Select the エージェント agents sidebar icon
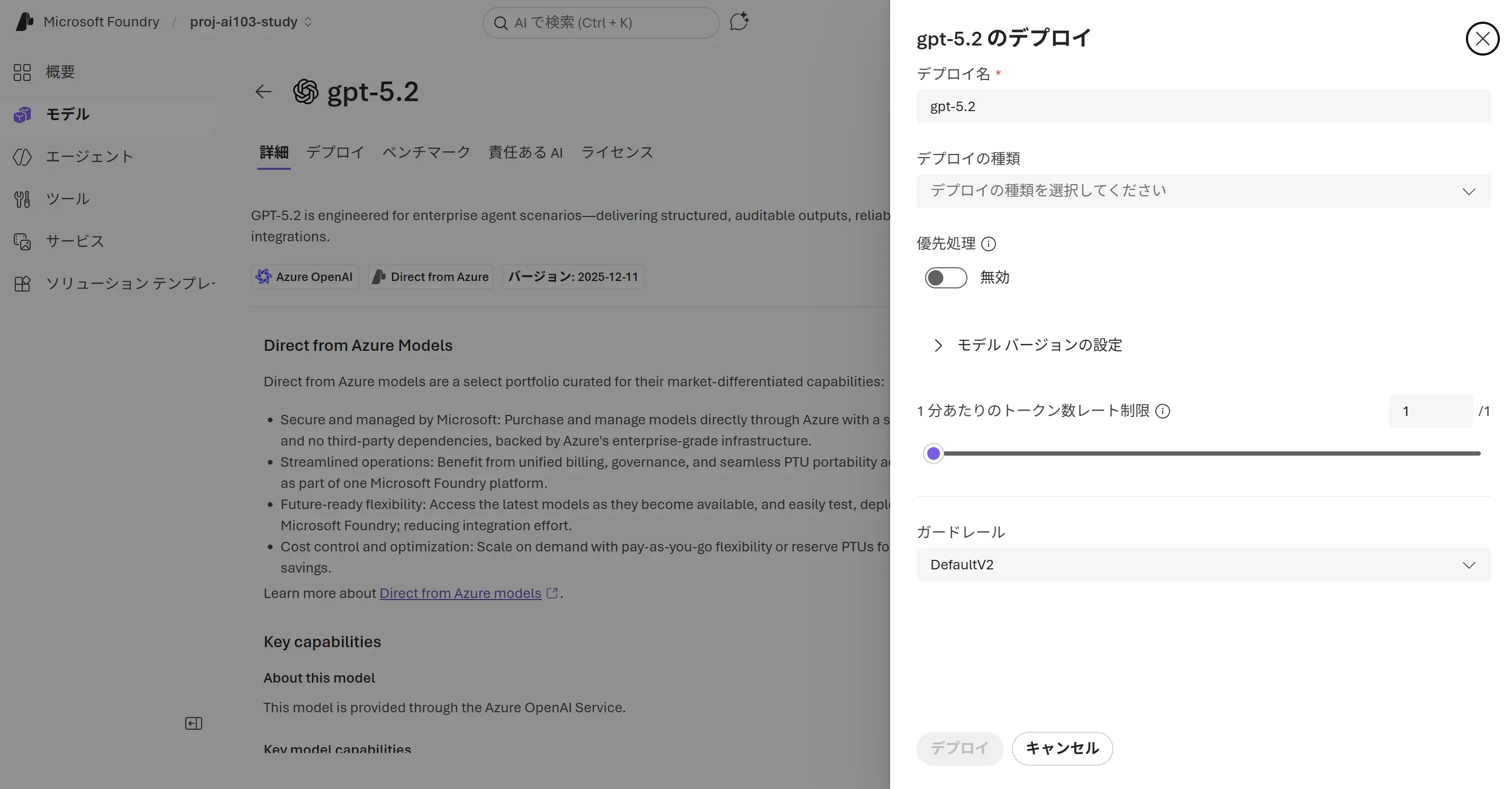The width and height of the screenshot is (1512, 789). coord(22,157)
